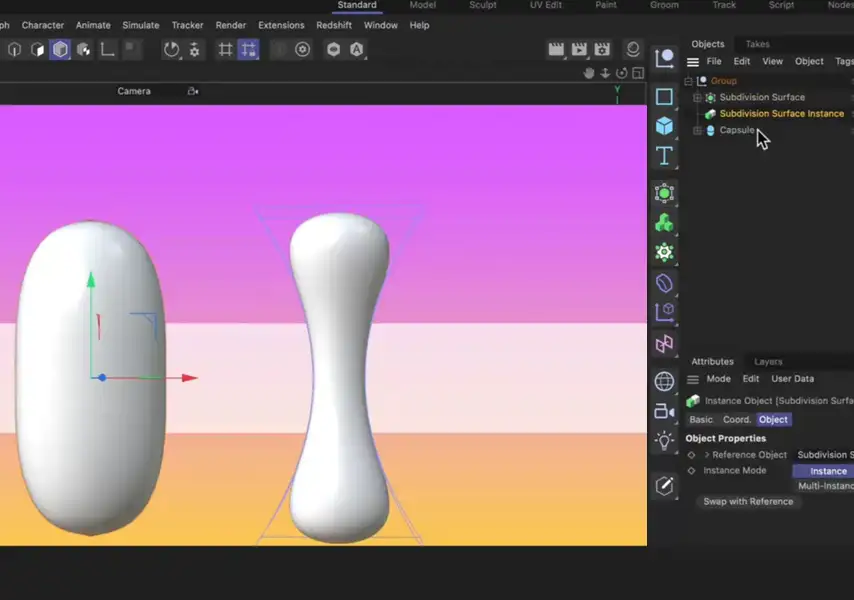The height and width of the screenshot is (600, 854).
Task: Expand the Subdivision Surface hierarchy
Action: [x=696, y=97]
